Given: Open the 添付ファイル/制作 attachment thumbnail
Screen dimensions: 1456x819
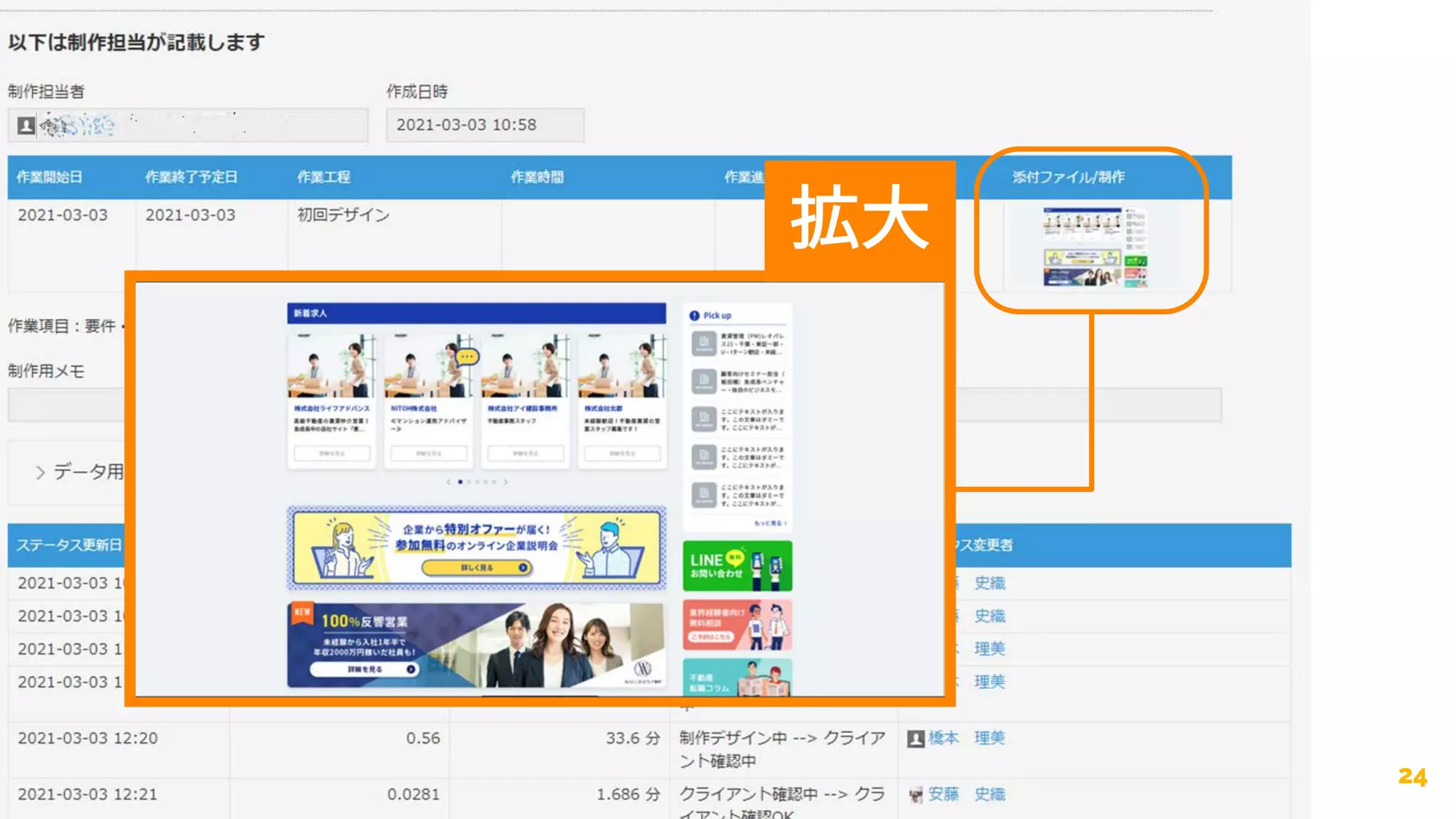Looking at the screenshot, I should [x=1094, y=247].
